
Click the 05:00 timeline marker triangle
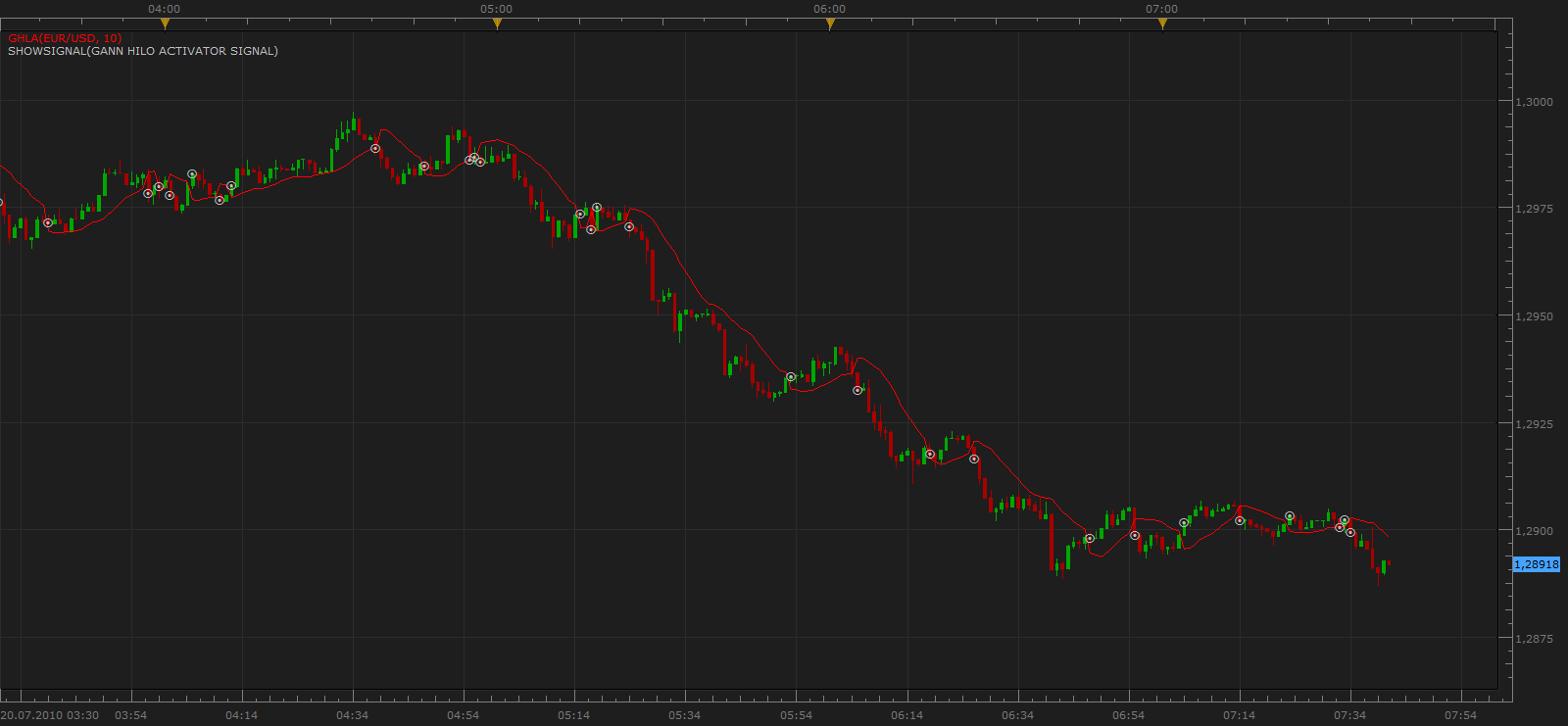tap(497, 24)
